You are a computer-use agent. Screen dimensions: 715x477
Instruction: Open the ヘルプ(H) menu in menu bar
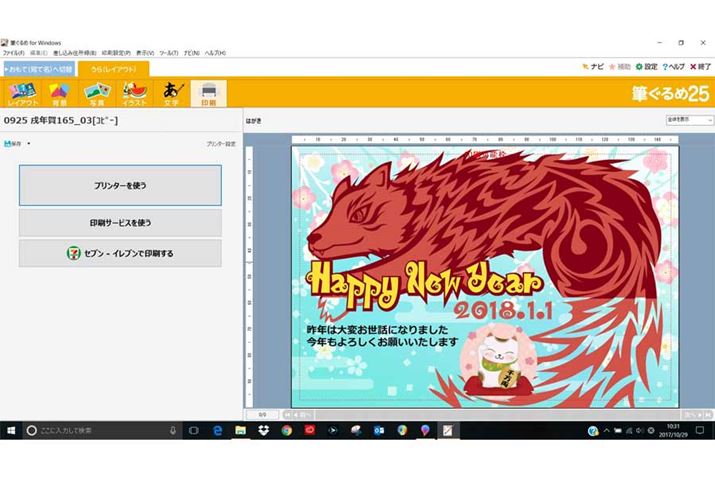[x=215, y=53]
